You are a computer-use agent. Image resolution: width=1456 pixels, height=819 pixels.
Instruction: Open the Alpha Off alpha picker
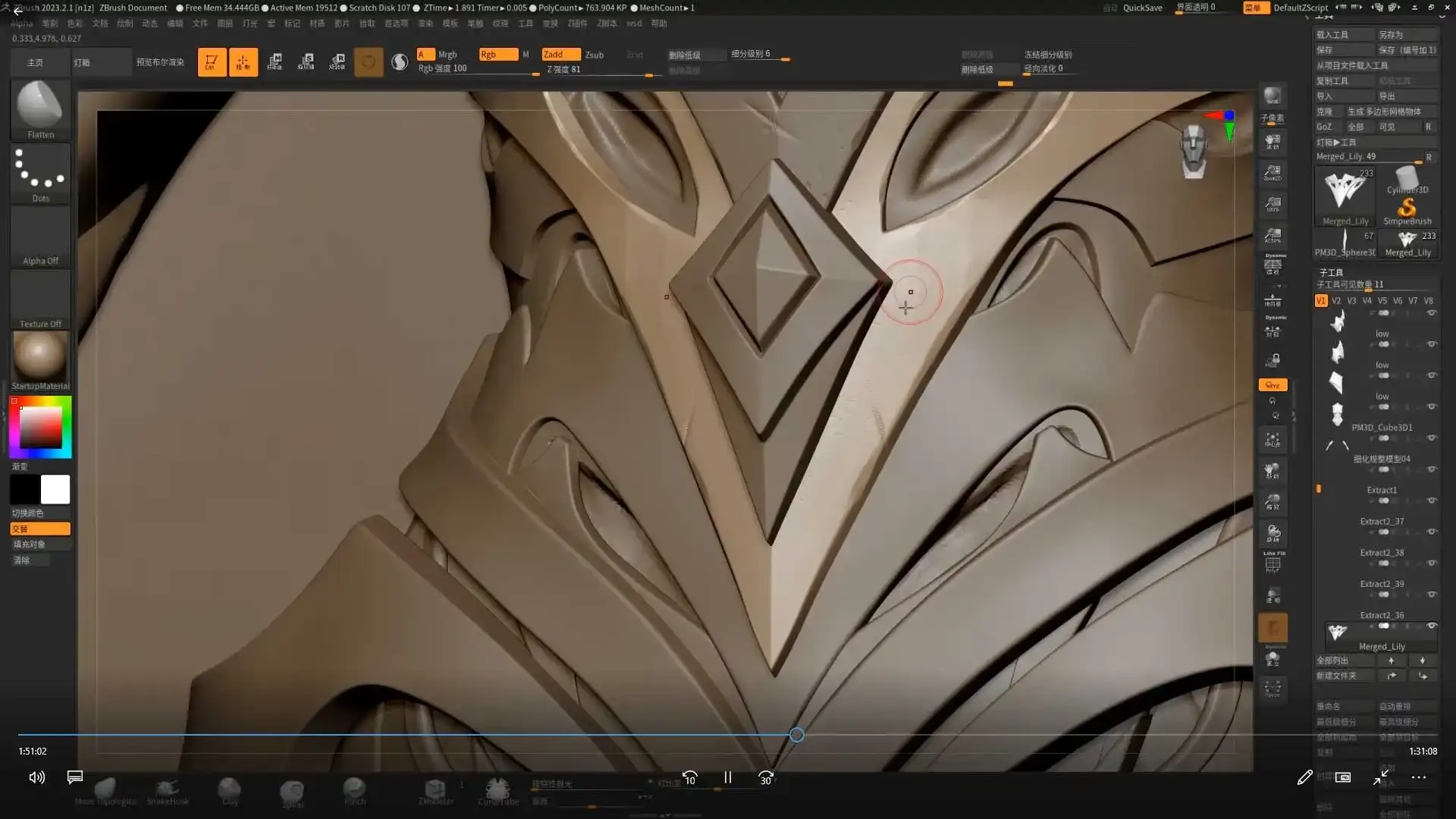[40, 235]
